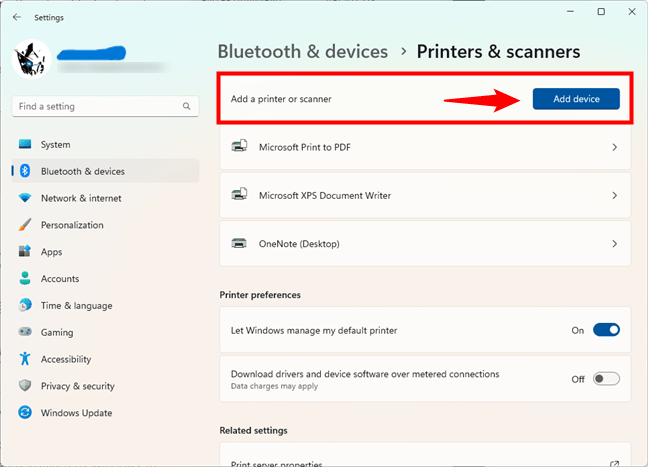Click Bluetooth & devices breadcrumb link

pyautogui.click(x=303, y=52)
